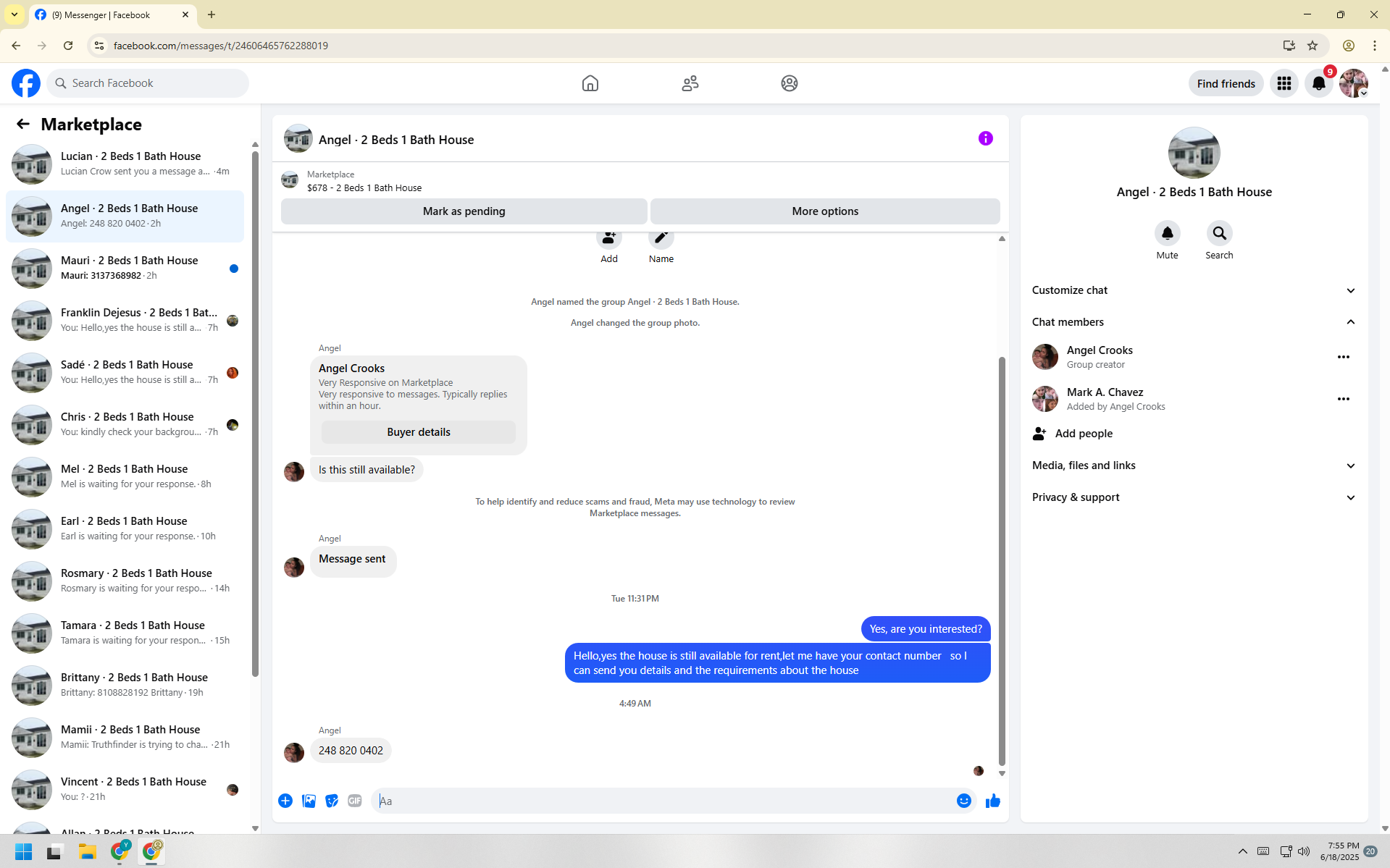1390x868 pixels.
Task: Open the notifications bell icon
Action: point(1319,83)
